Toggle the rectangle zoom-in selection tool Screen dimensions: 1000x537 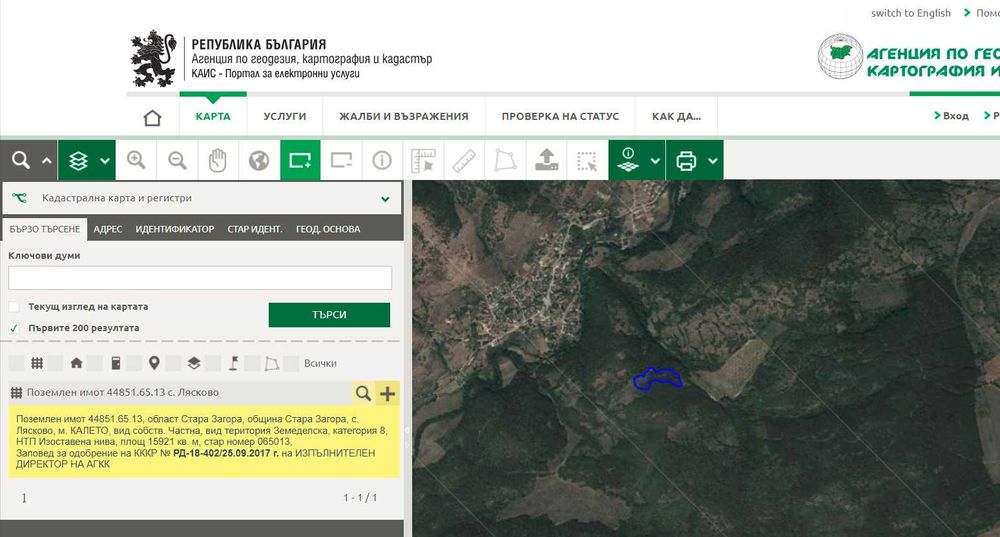(x=300, y=160)
